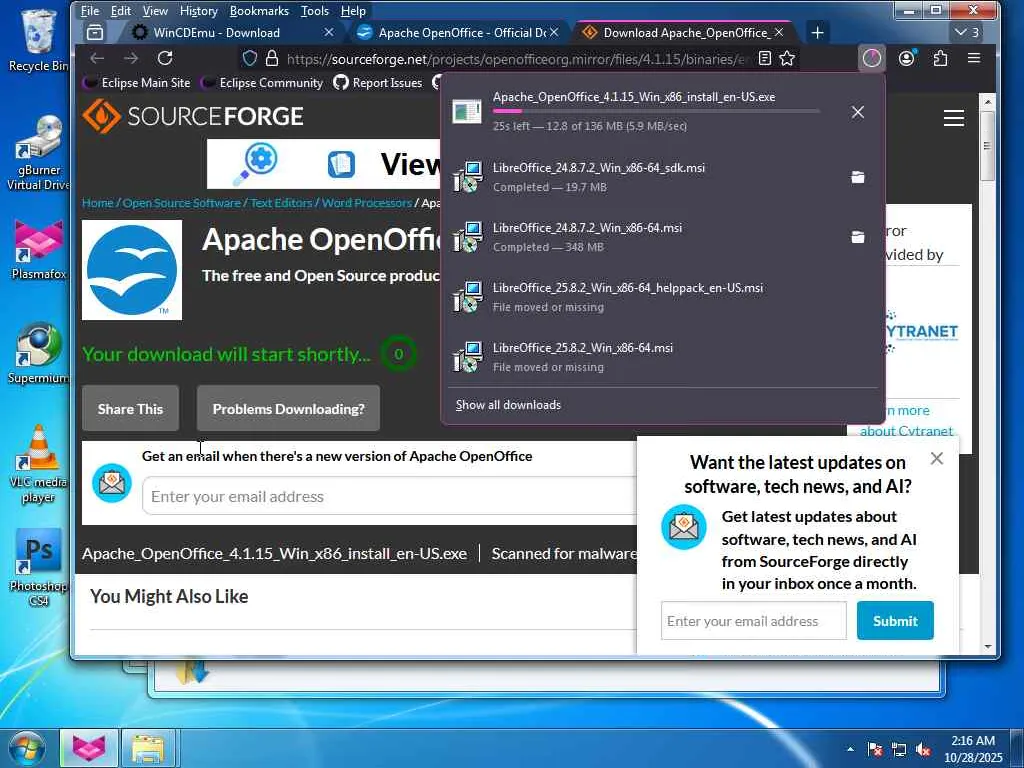Click Show all downloads
The width and height of the screenshot is (1024, 768).
(508, 405)
